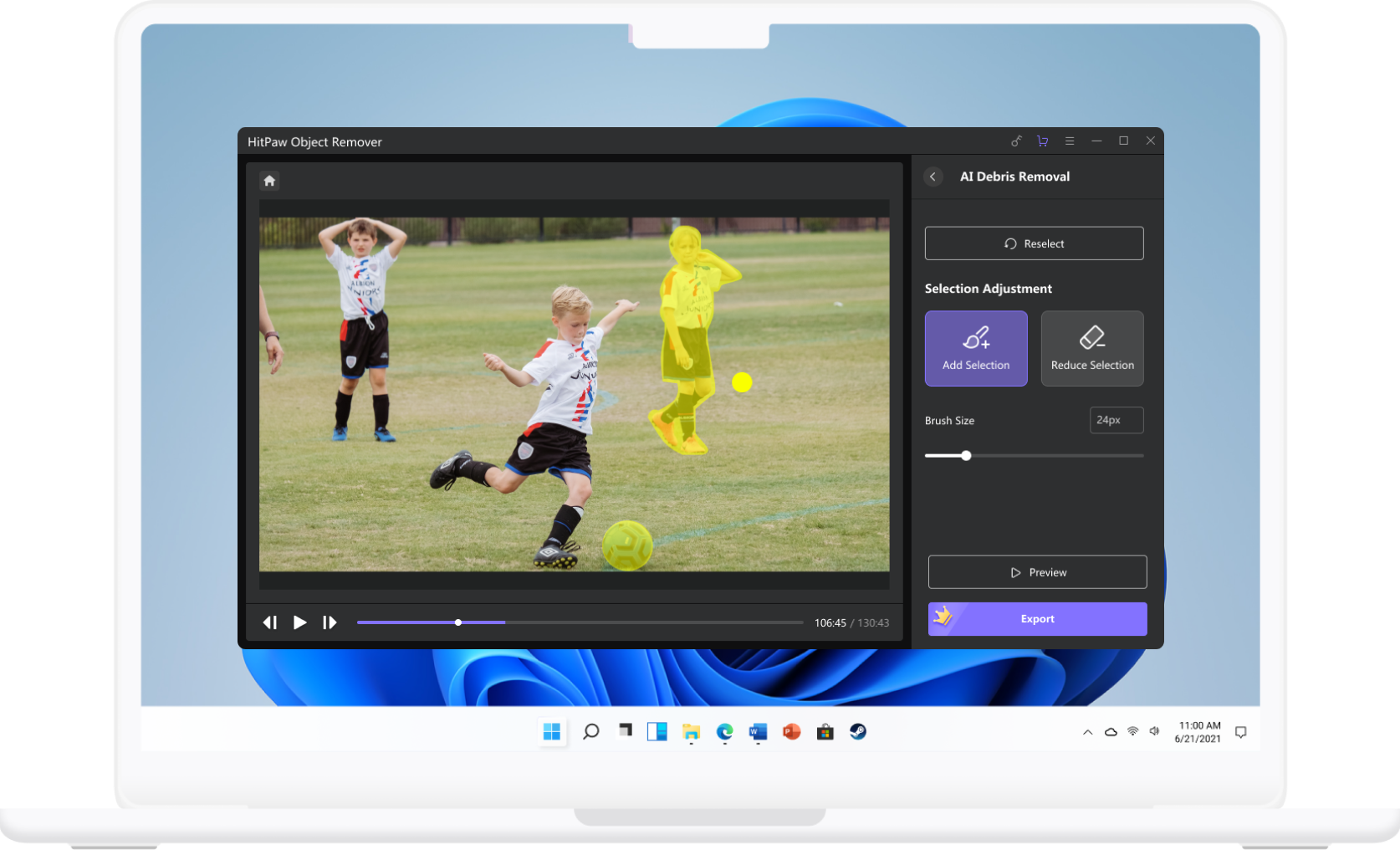Click Preview to check the removal result
Viewport: 1400px width, 850px height.
tap(1037, 571)
